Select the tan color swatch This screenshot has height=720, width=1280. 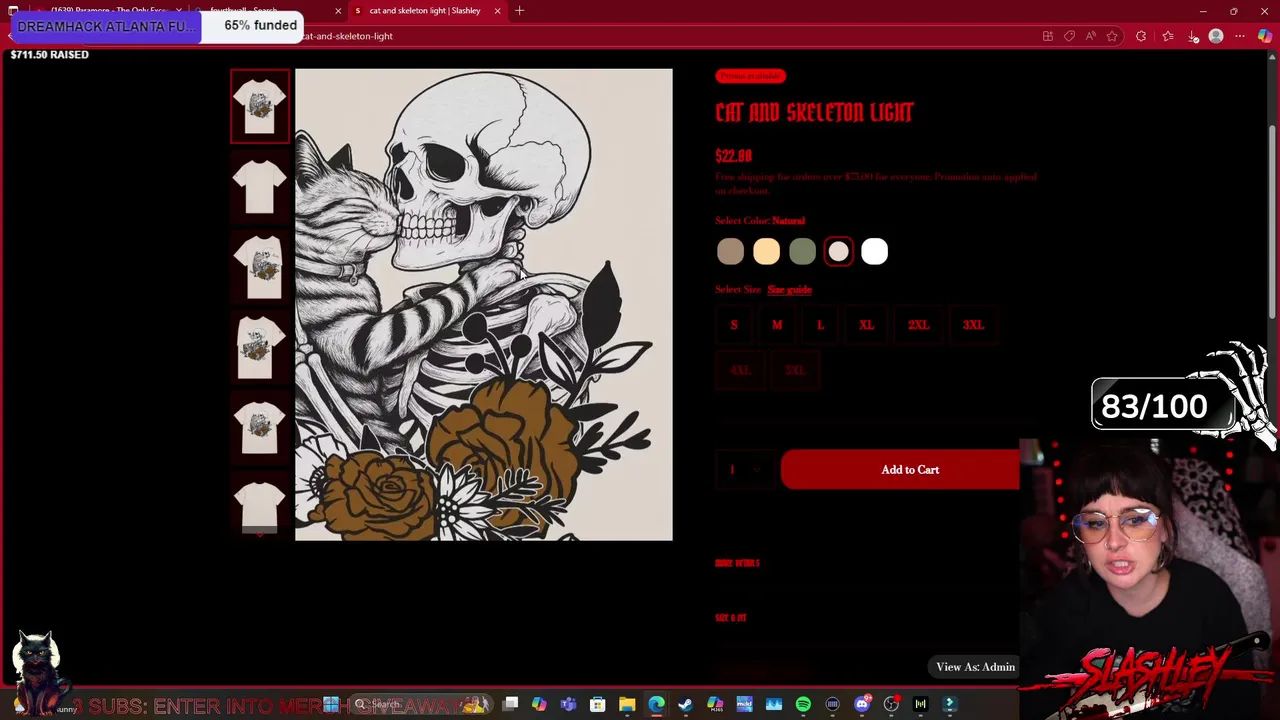730,252
